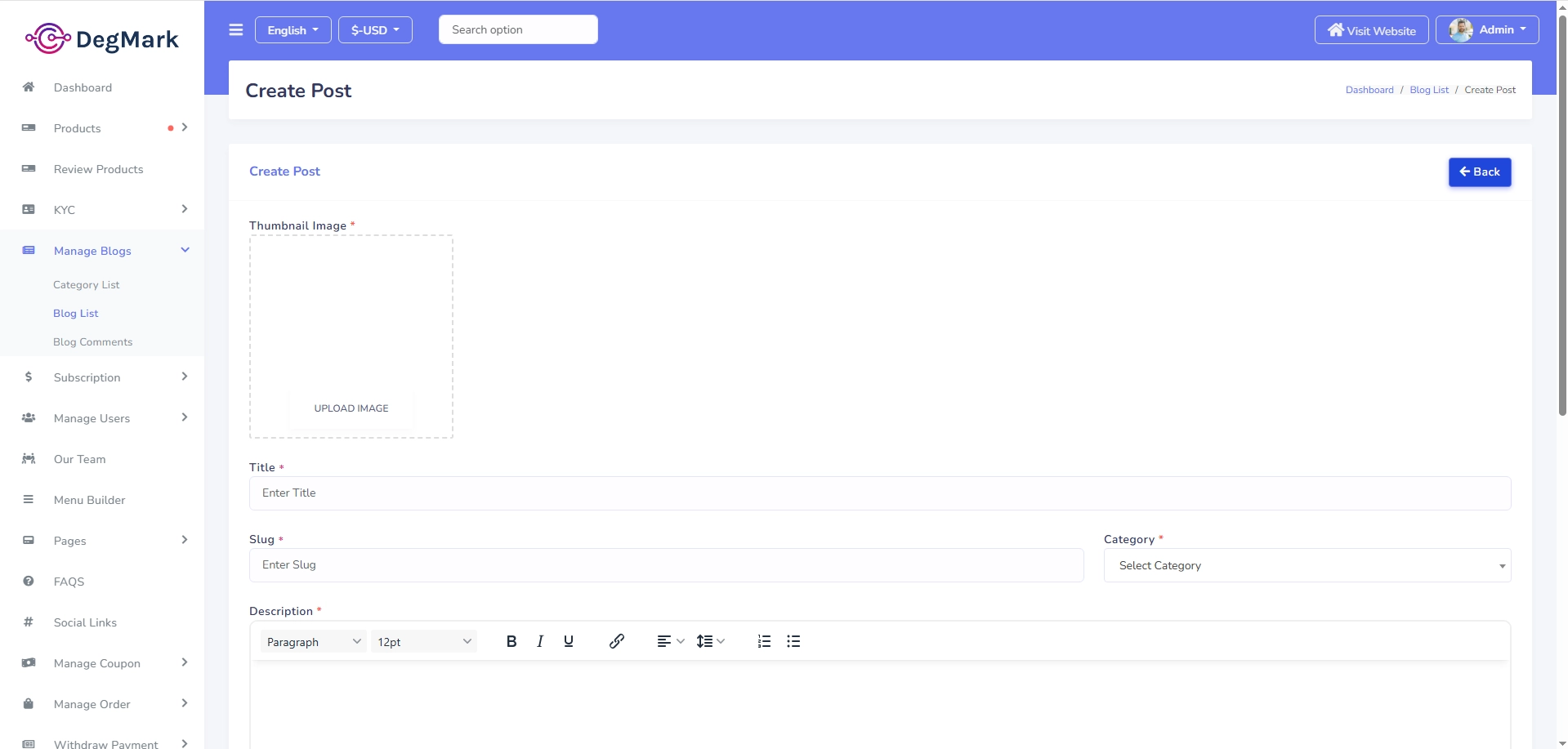Open Withdraw Payment in sidebar
Viewport: 1568px width, 749px height.
(105, 743)
